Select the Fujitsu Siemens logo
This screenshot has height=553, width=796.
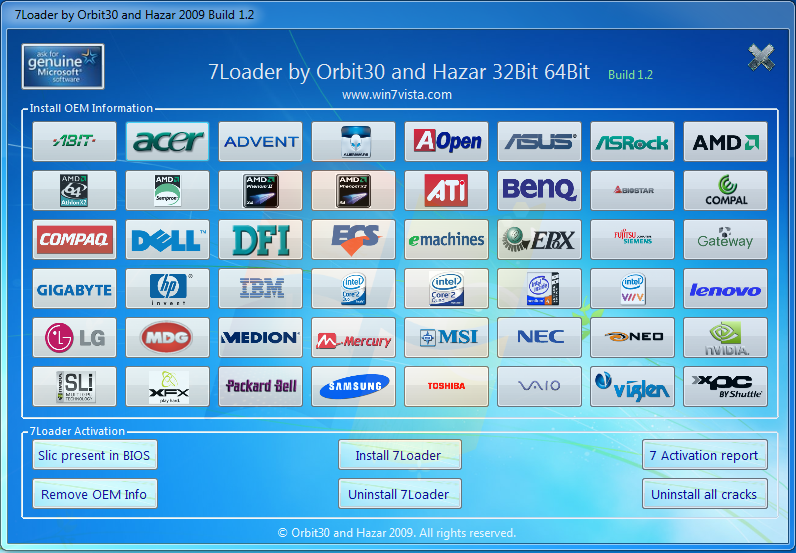click(632, 240)
